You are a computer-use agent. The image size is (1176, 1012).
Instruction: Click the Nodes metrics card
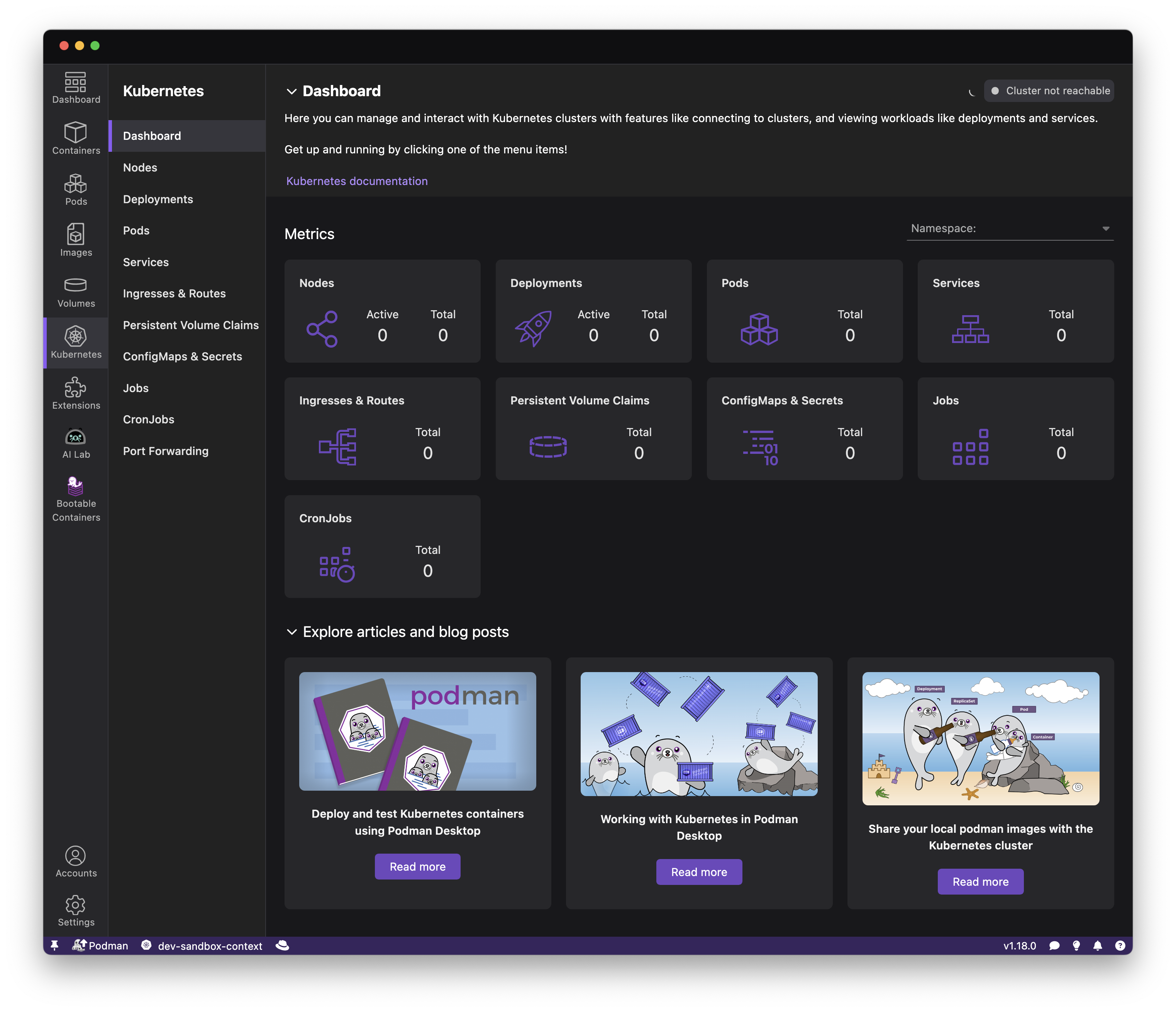click(382, 311)
